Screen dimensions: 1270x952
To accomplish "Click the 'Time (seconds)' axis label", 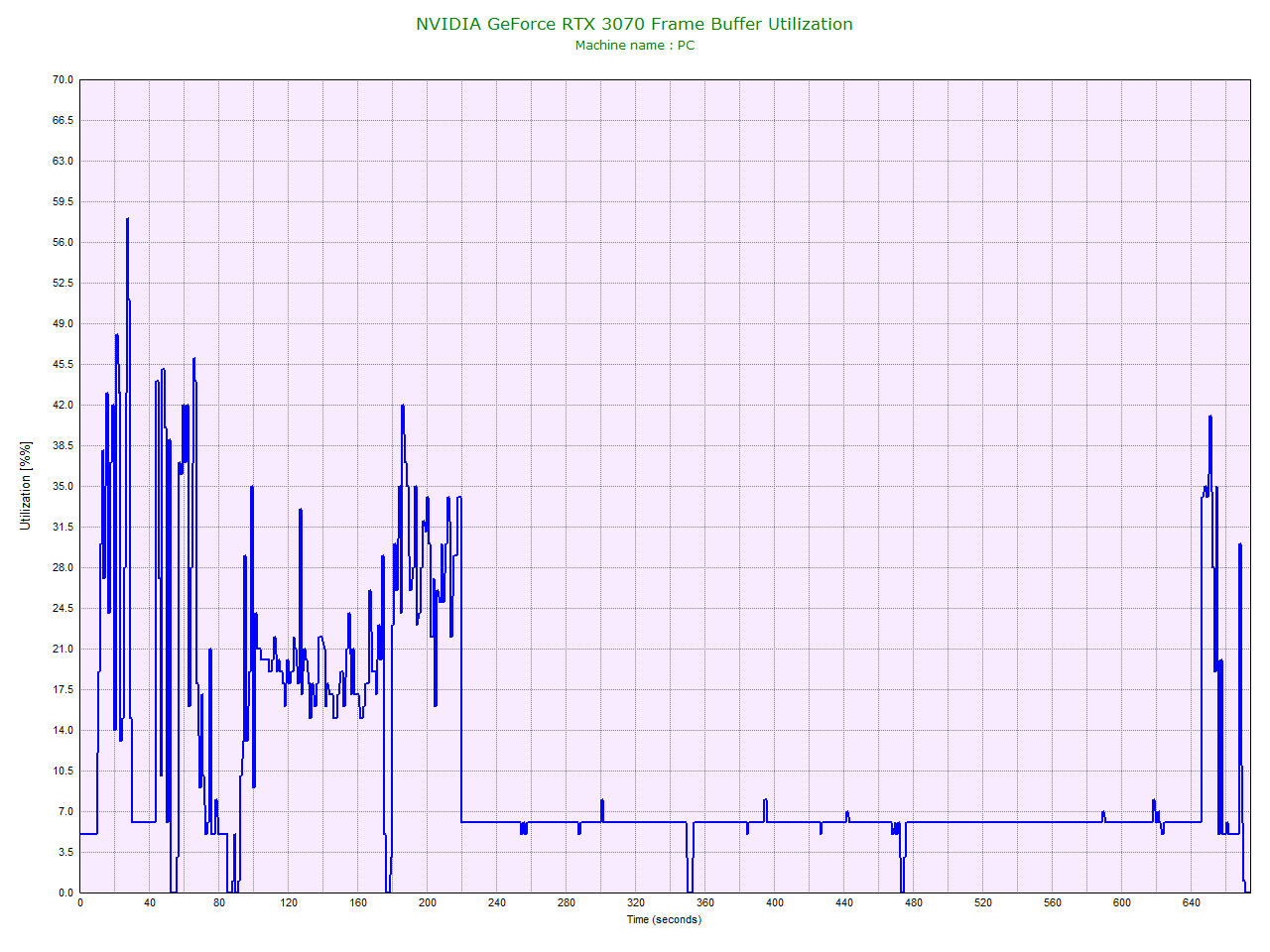I will pos(664,919).
